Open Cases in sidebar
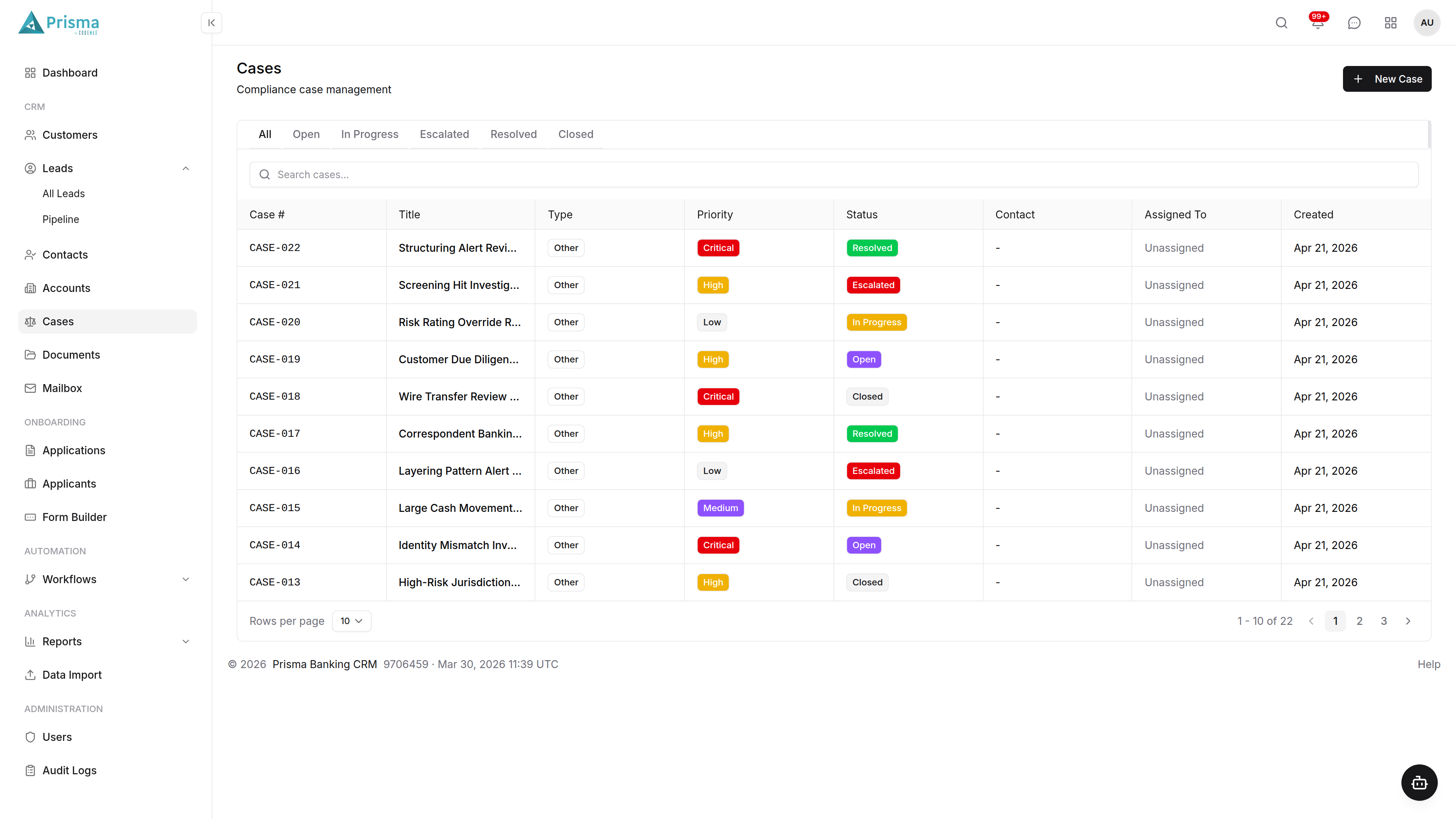Image resolution: width=1456 pixels, height=819 pixels. coord(107,322)
